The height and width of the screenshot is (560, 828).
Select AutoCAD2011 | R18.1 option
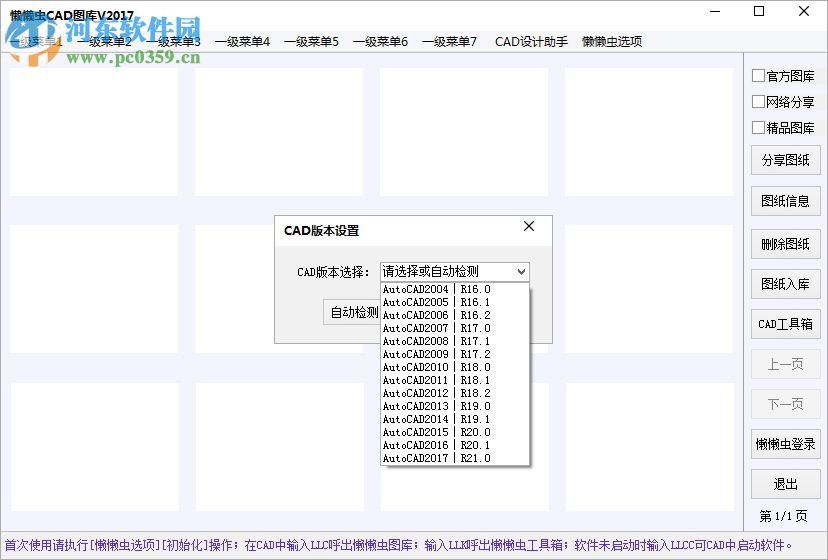pos(455,380)
